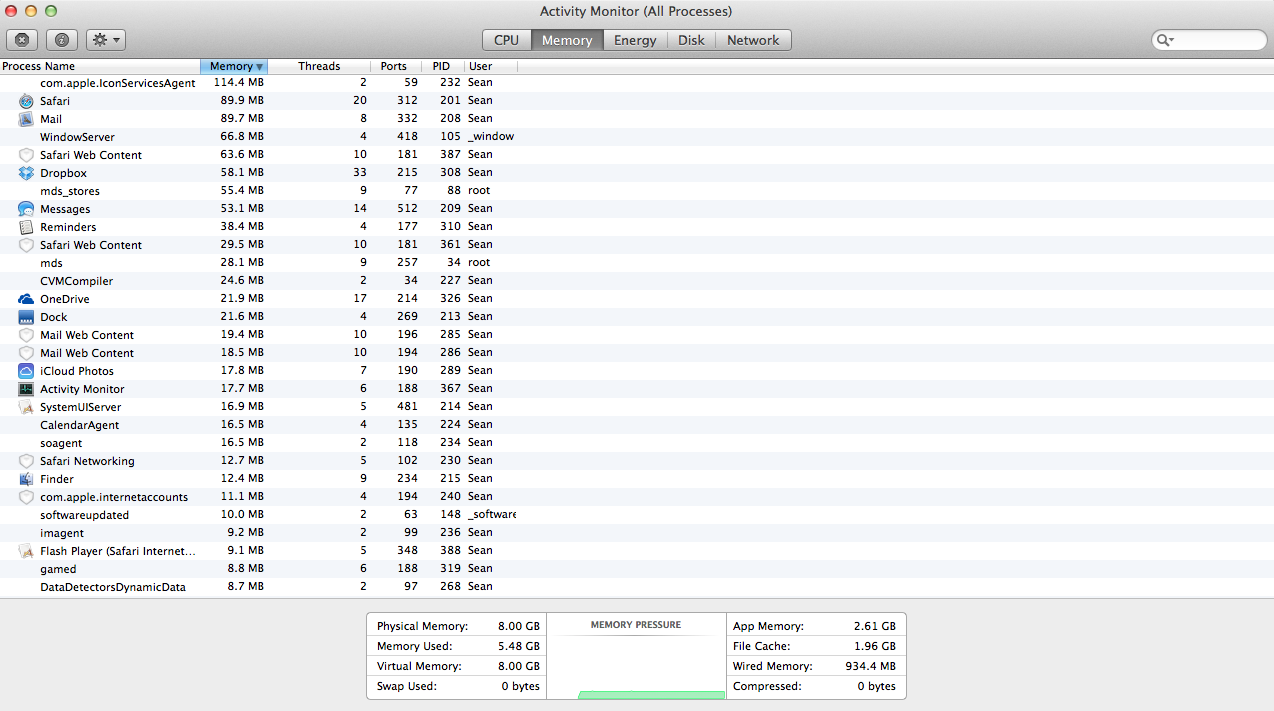Select the CVMCompiler process
The width and height of the screenshot is (1274, 711).
76,281
